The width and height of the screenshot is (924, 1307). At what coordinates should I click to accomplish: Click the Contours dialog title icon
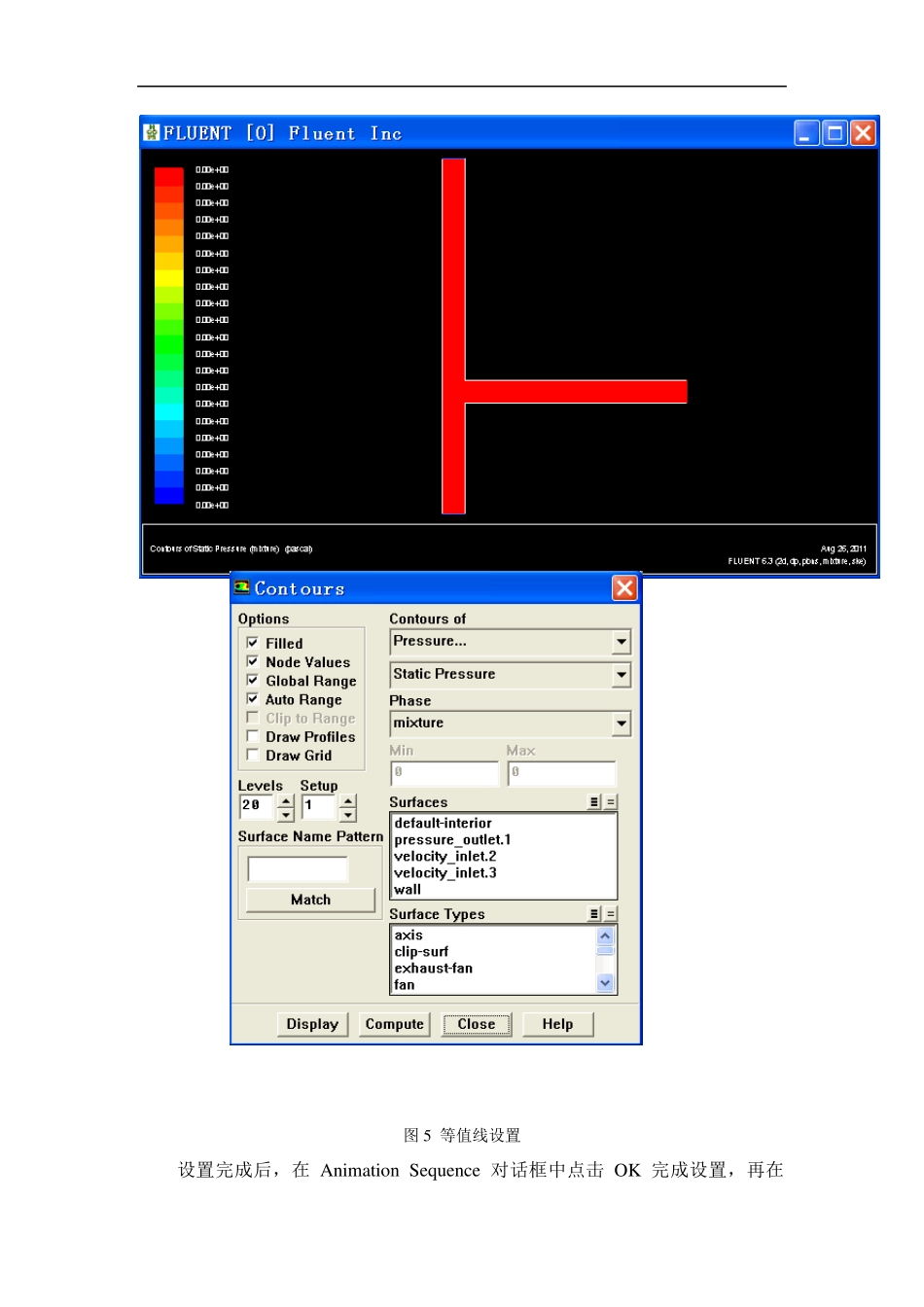tap(242, 587)
